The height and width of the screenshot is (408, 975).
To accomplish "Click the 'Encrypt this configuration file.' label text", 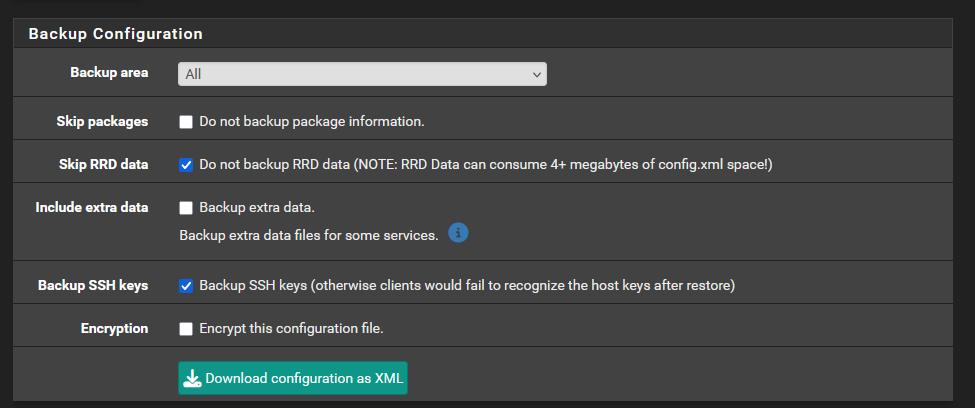I will (x=291, y=329).
